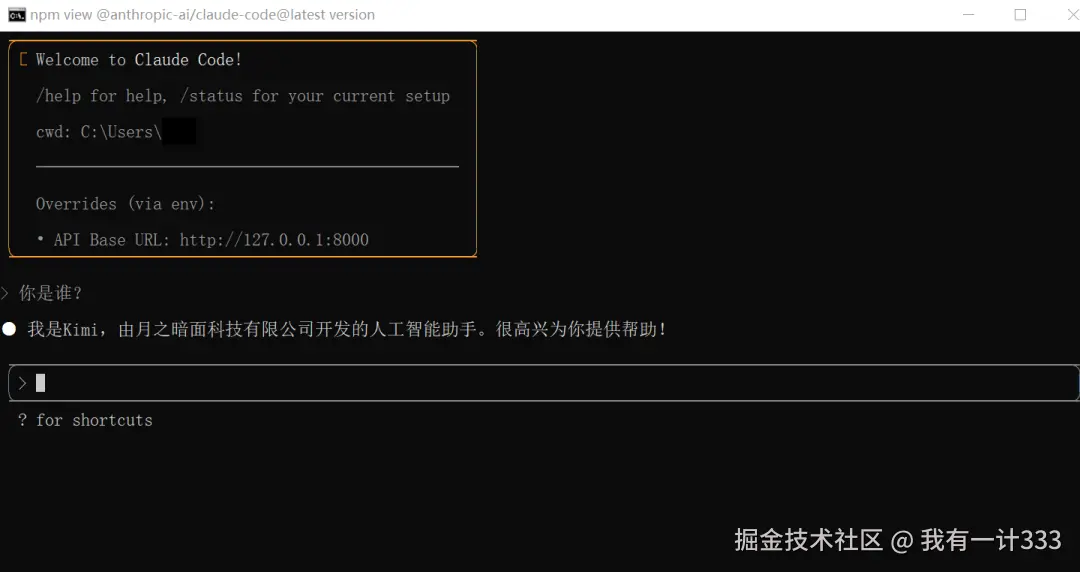Click the 'Welcome to Claude Code!' heading
This screenshot has height=572, width=1080.
pyautogui.click(x=138, y=60)
